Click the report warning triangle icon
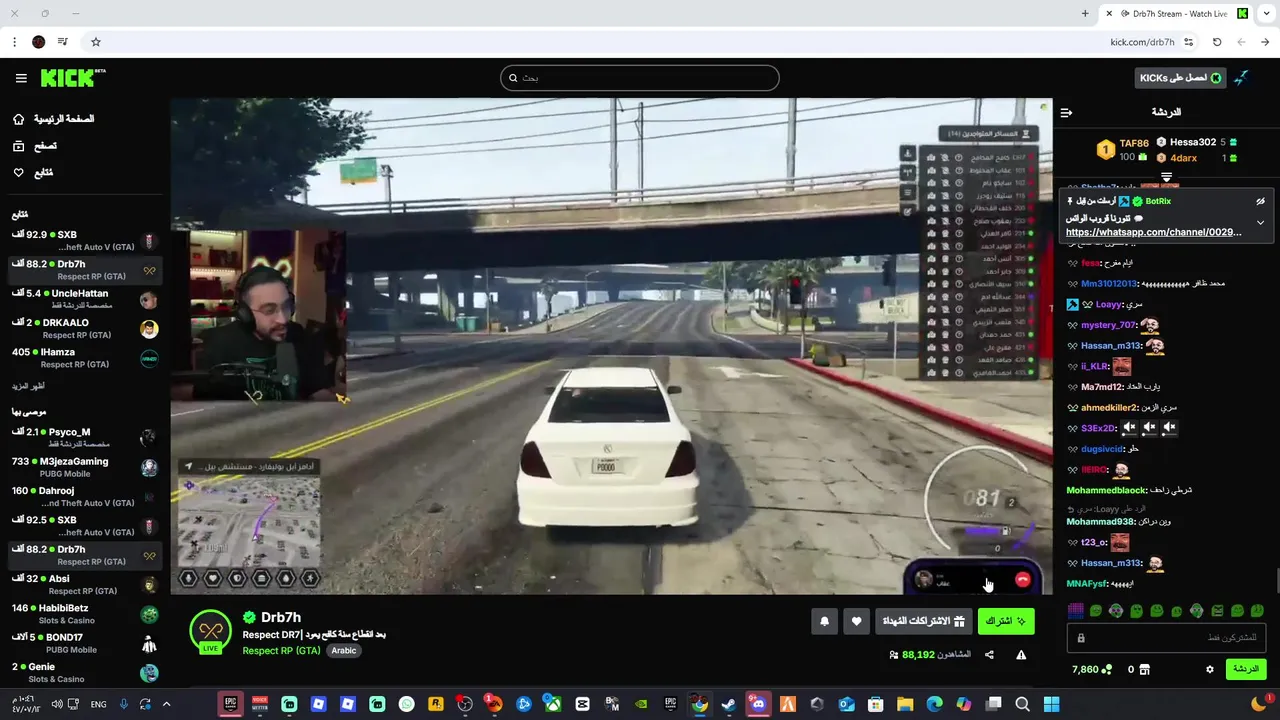This screenshot has width=1280, height=720. [1021, 655]
